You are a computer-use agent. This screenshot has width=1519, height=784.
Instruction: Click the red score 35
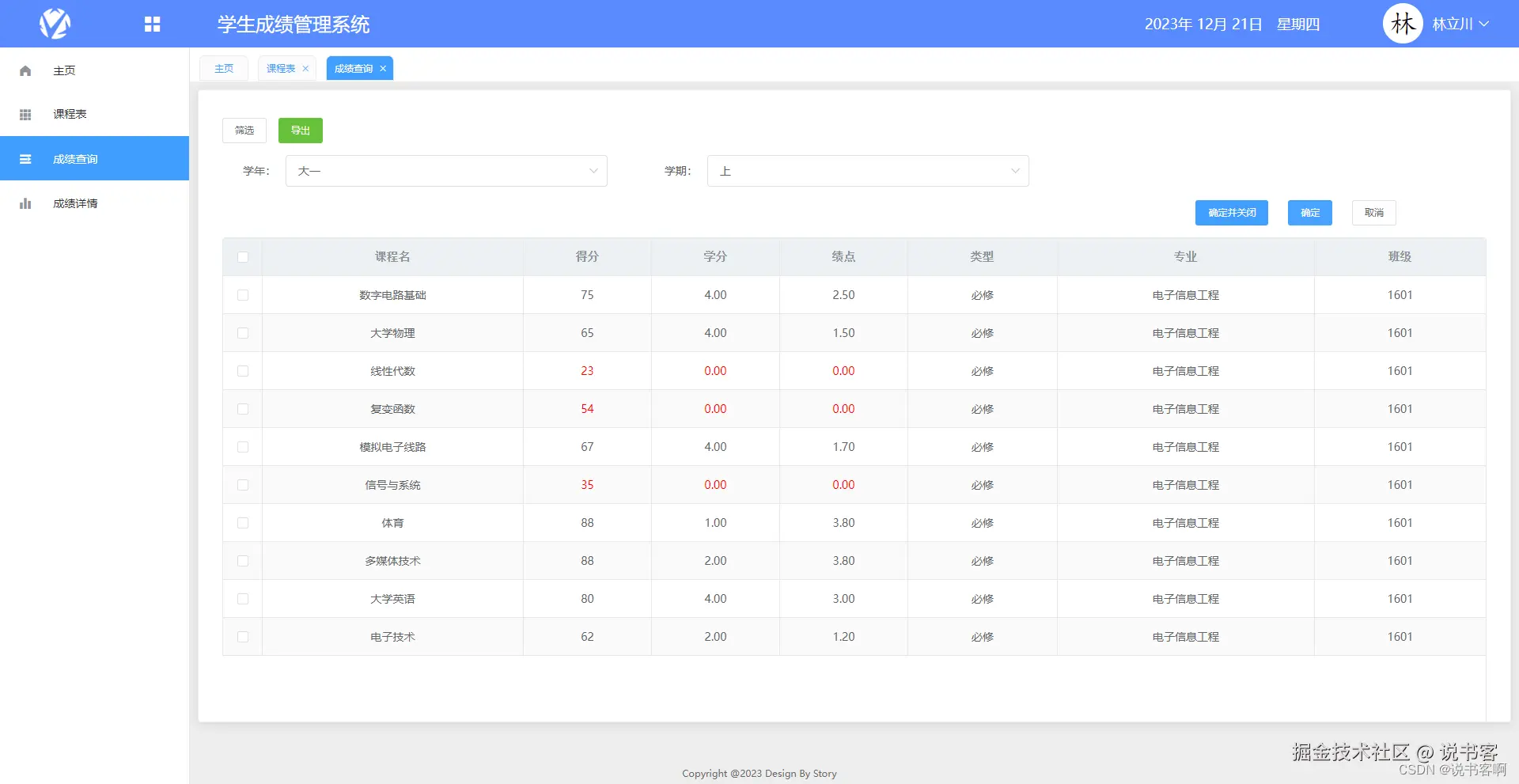click(587, 485)
